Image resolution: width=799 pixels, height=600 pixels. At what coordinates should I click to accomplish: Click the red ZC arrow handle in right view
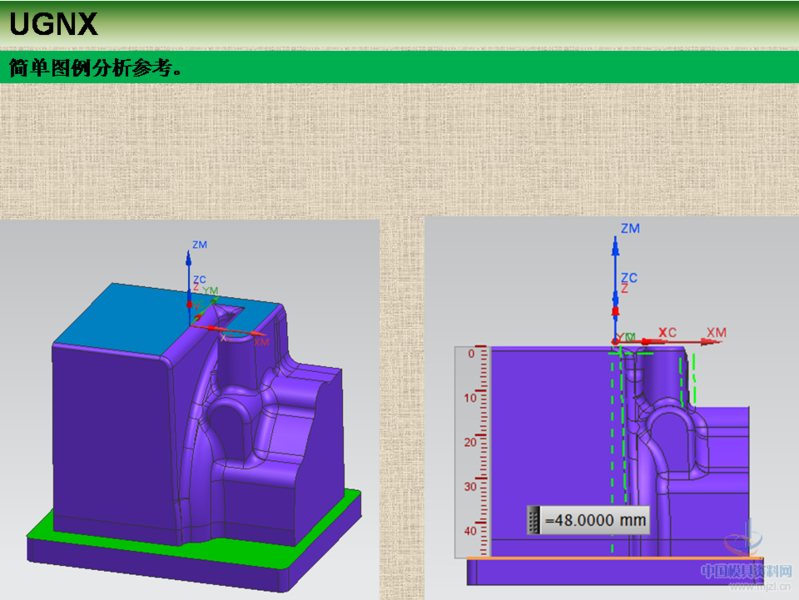pyautogui.click(x=616, y=311)
